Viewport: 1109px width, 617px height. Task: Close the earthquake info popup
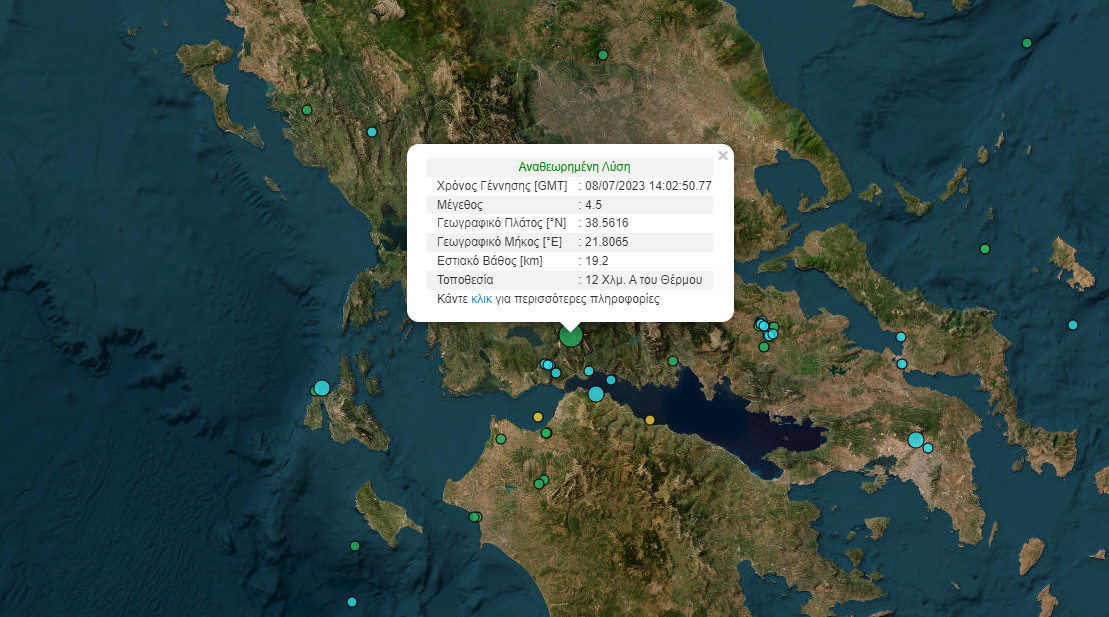[723, 156]
